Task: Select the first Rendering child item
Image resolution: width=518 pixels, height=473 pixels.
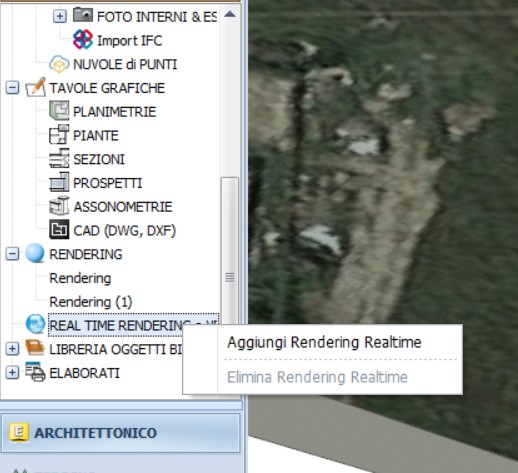Action: [80, 278]
